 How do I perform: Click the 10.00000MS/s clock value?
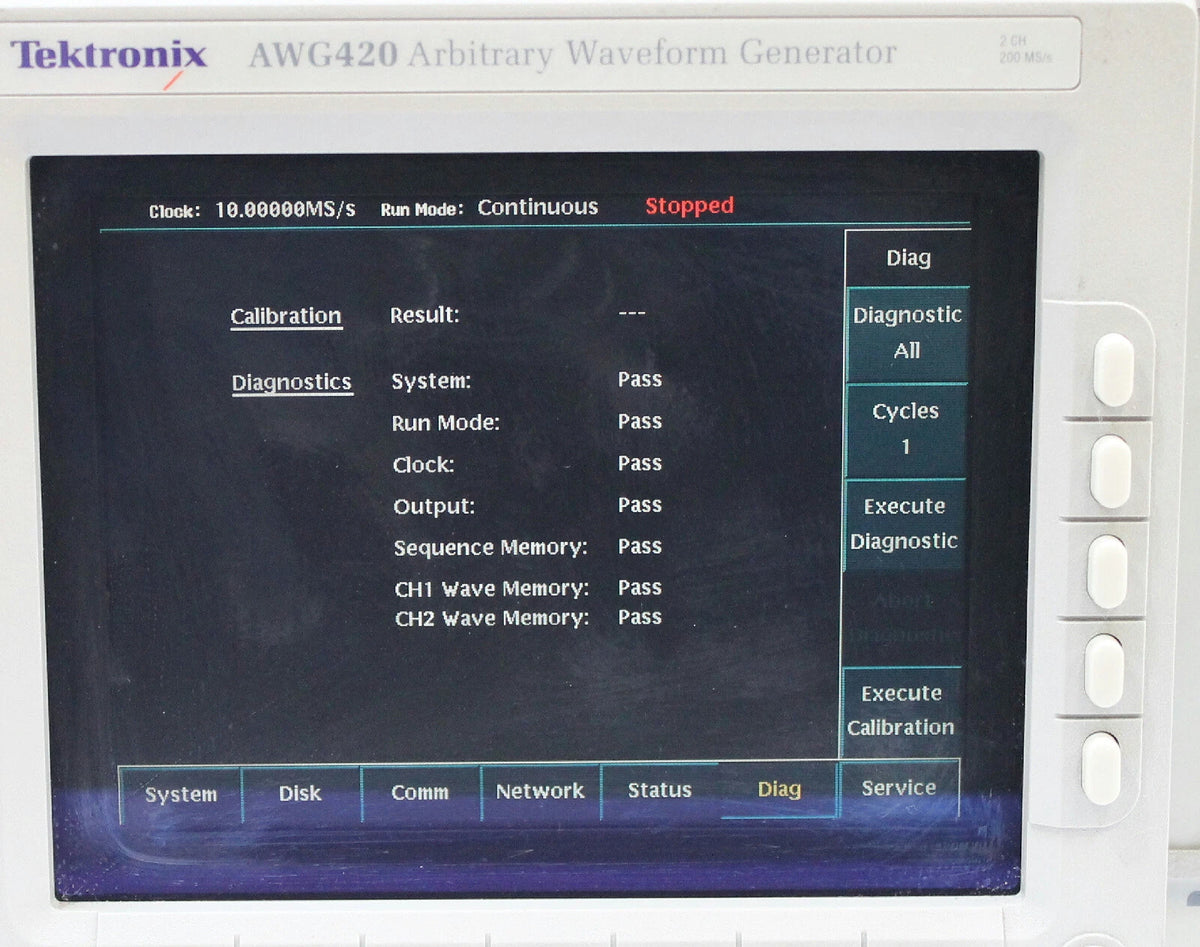click(x=285, y=210)
